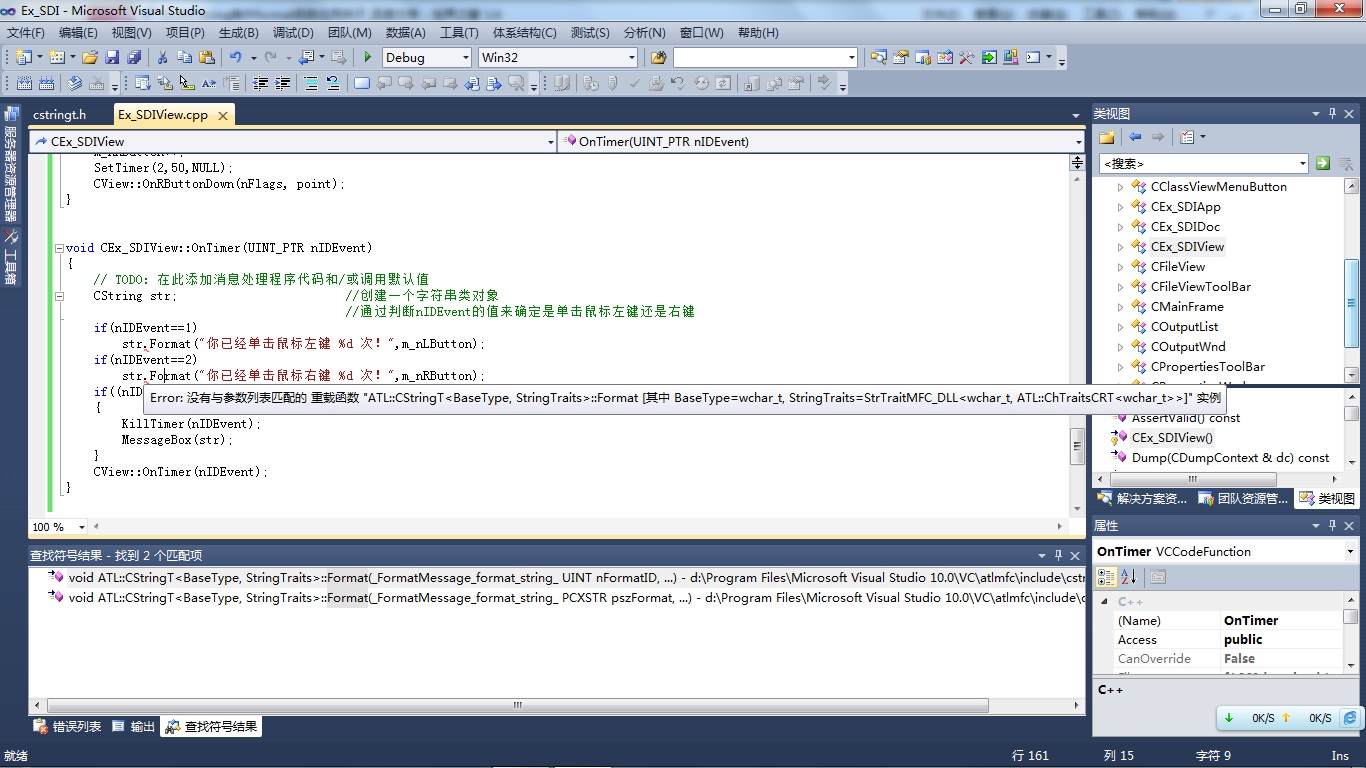Click the Find Symbol Results horizontal scrollbar
Image resolution: width=1366 pixels, height=768 pixels.
518,705
